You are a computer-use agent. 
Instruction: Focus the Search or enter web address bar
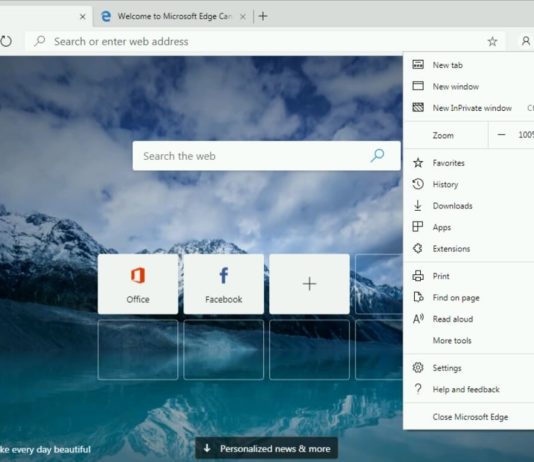(266, 42)
